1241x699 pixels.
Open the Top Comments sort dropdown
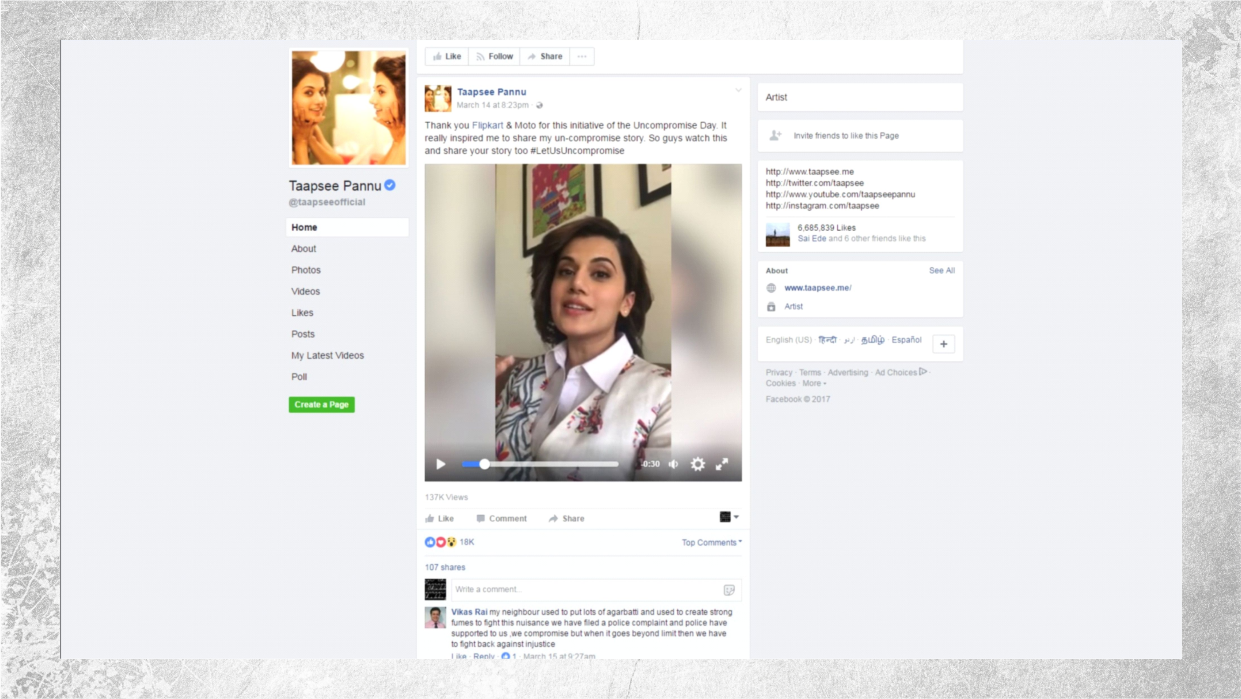point(712,543)
